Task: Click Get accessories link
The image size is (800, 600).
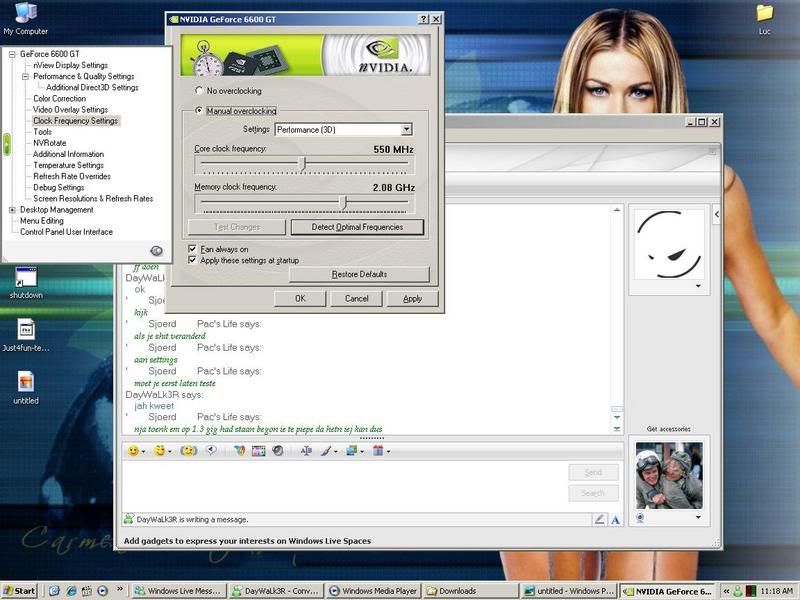Action: click(x=668, y=429)
